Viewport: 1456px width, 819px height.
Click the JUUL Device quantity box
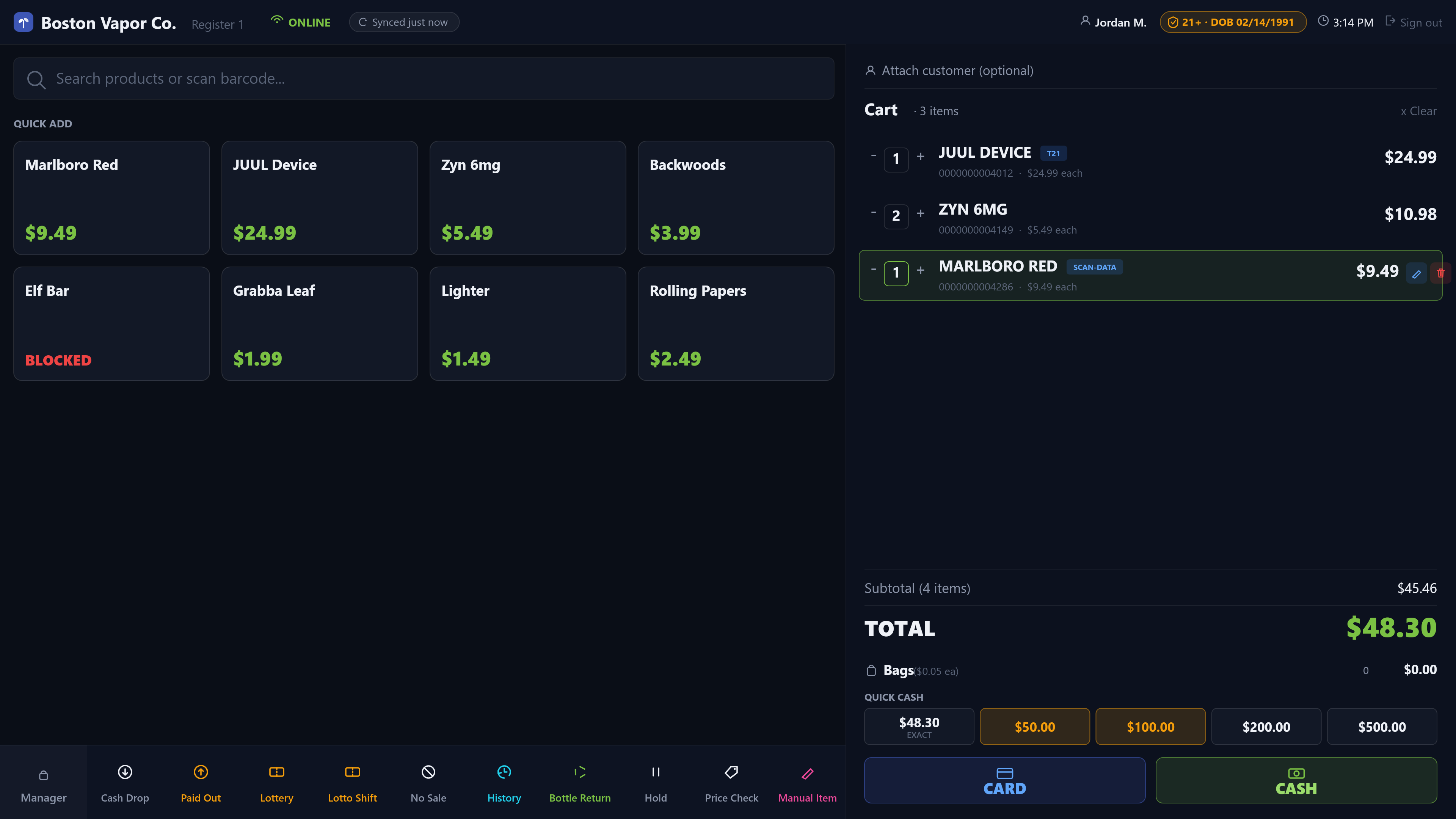(896, 159)
